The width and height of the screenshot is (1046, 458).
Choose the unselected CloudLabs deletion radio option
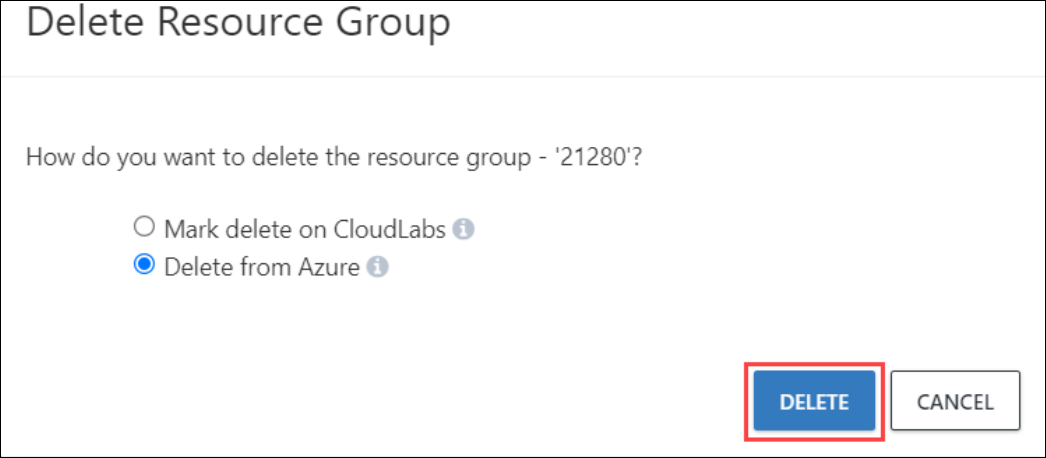[x=143, y=228]
